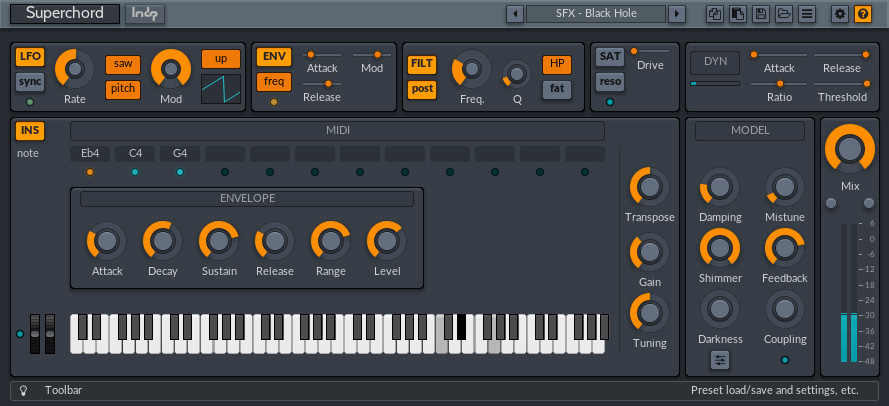Click the black pressed key on keyboard

click(462, 327)
